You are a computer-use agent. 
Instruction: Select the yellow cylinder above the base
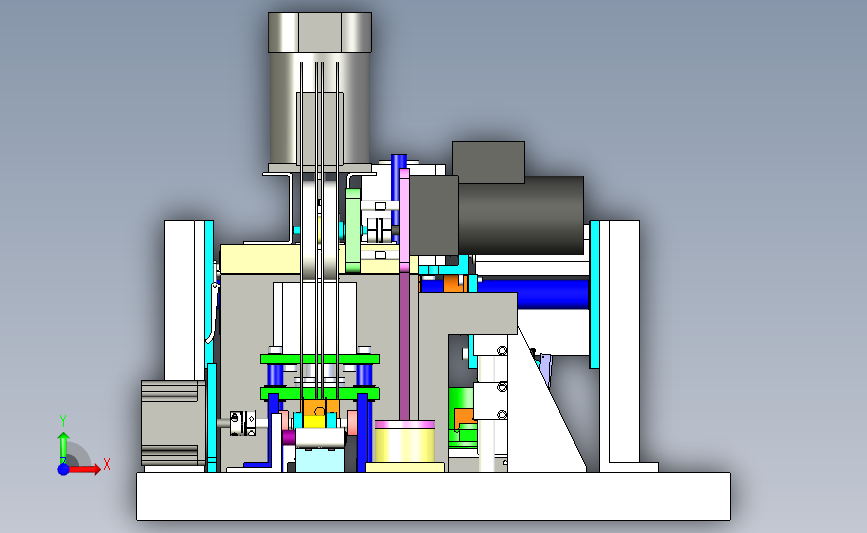coord(405,445)
